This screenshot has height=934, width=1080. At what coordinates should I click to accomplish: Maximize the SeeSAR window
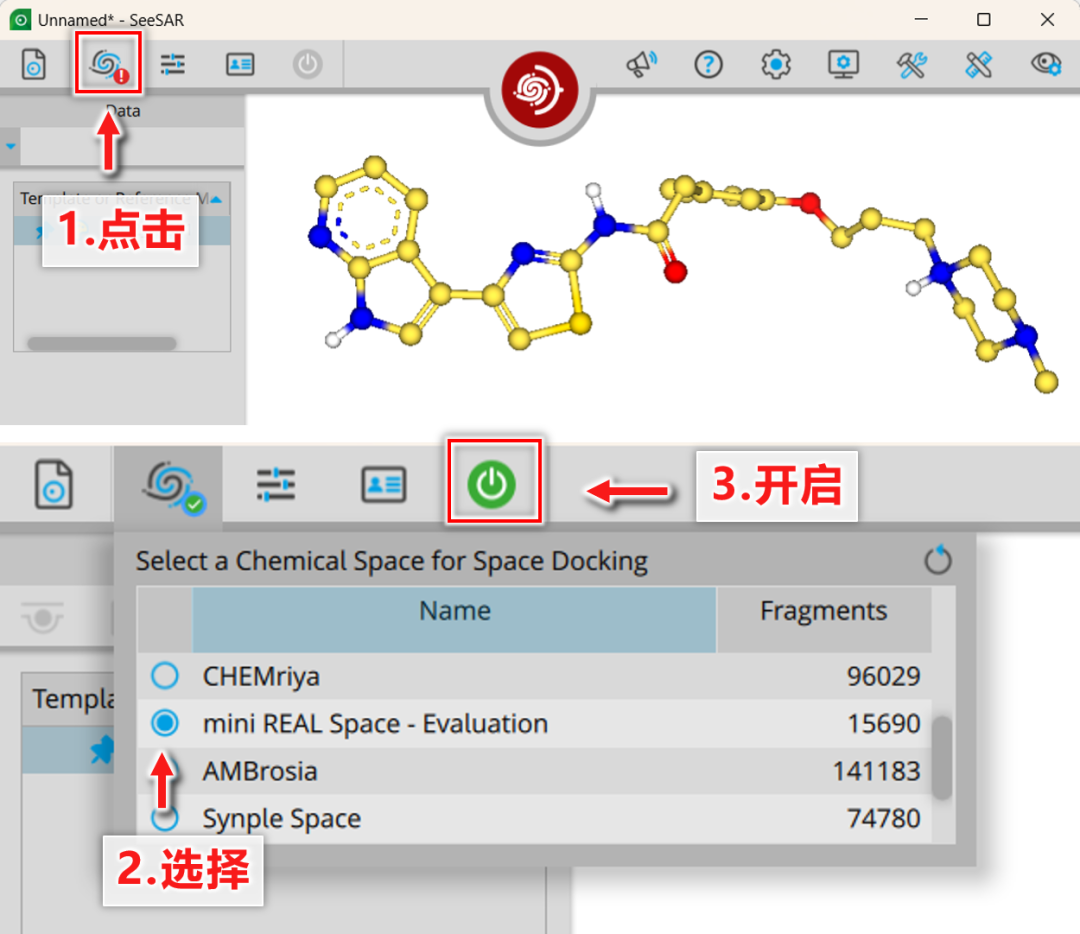(x=984, y=19)
